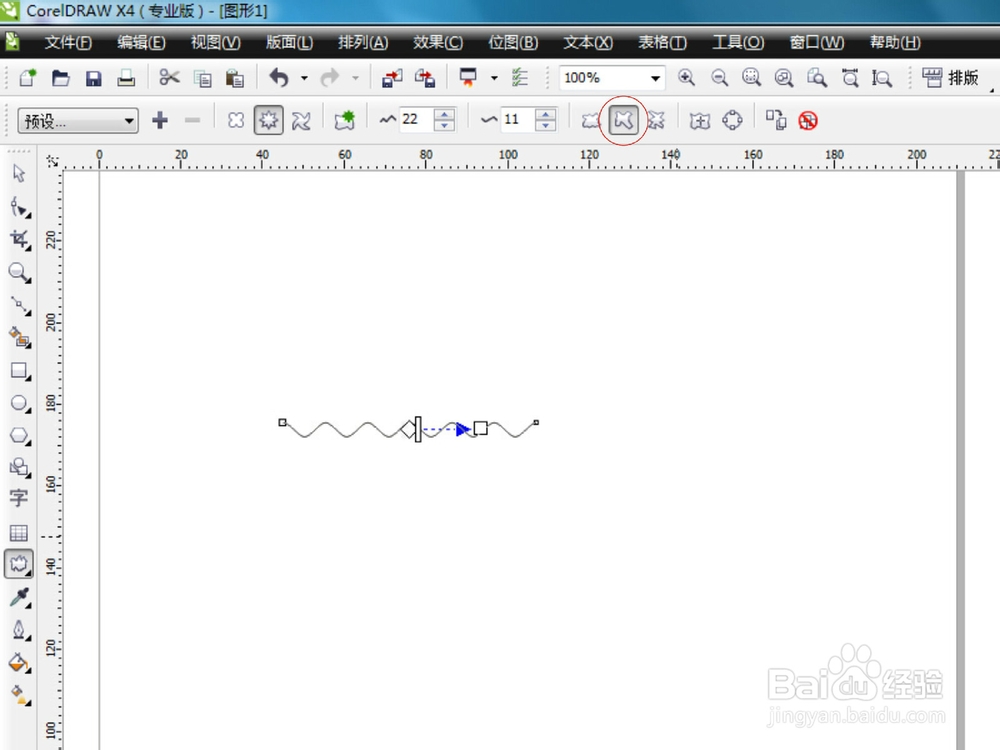Select the Zoom tool in toolbox
The image size is (1000, 750).
tap(19, 273)
